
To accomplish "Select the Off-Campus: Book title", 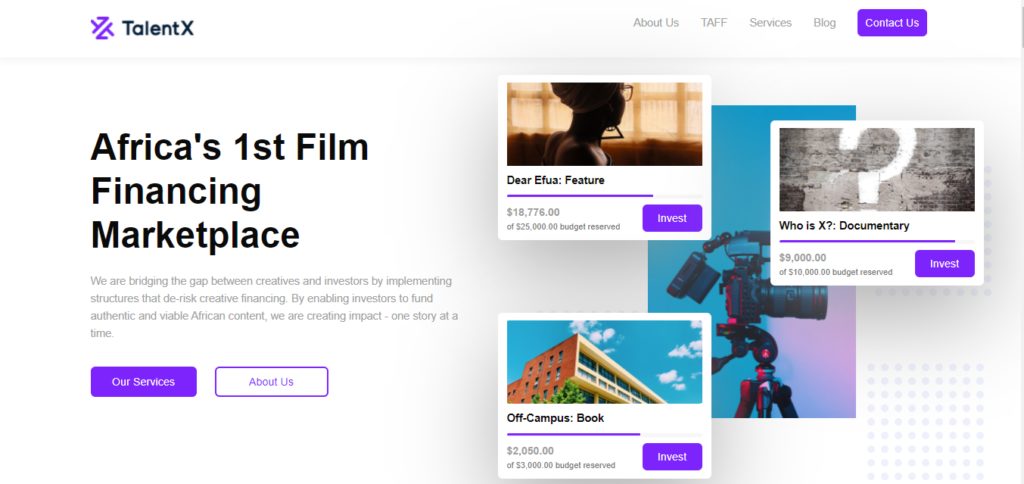I will coord(555,418).
